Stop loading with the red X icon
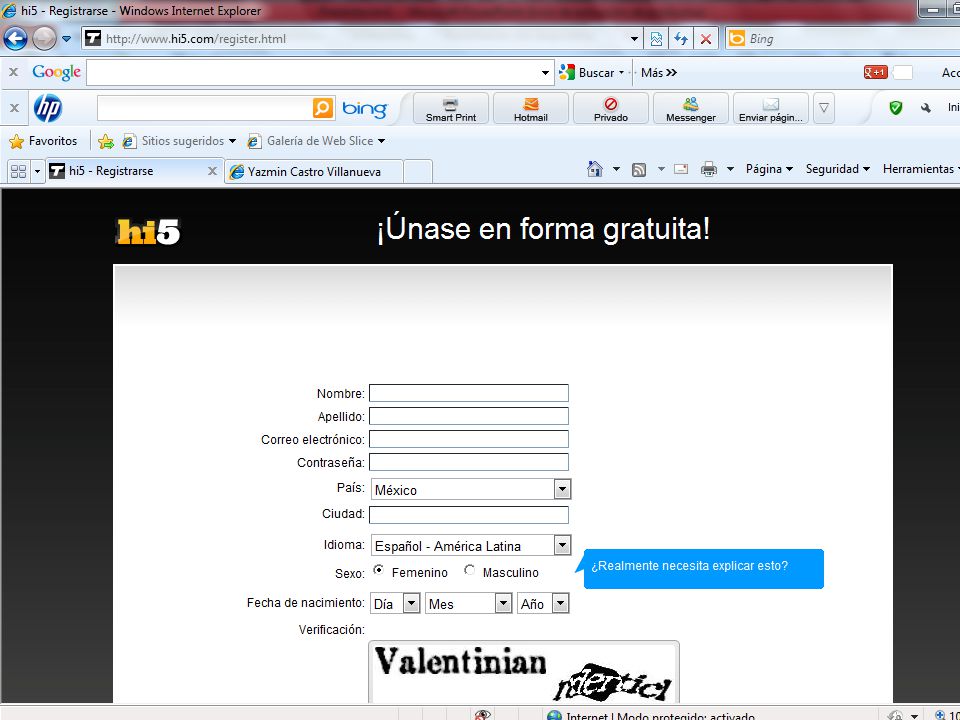Viewport: 960px width, 720px height. point(706,39)
